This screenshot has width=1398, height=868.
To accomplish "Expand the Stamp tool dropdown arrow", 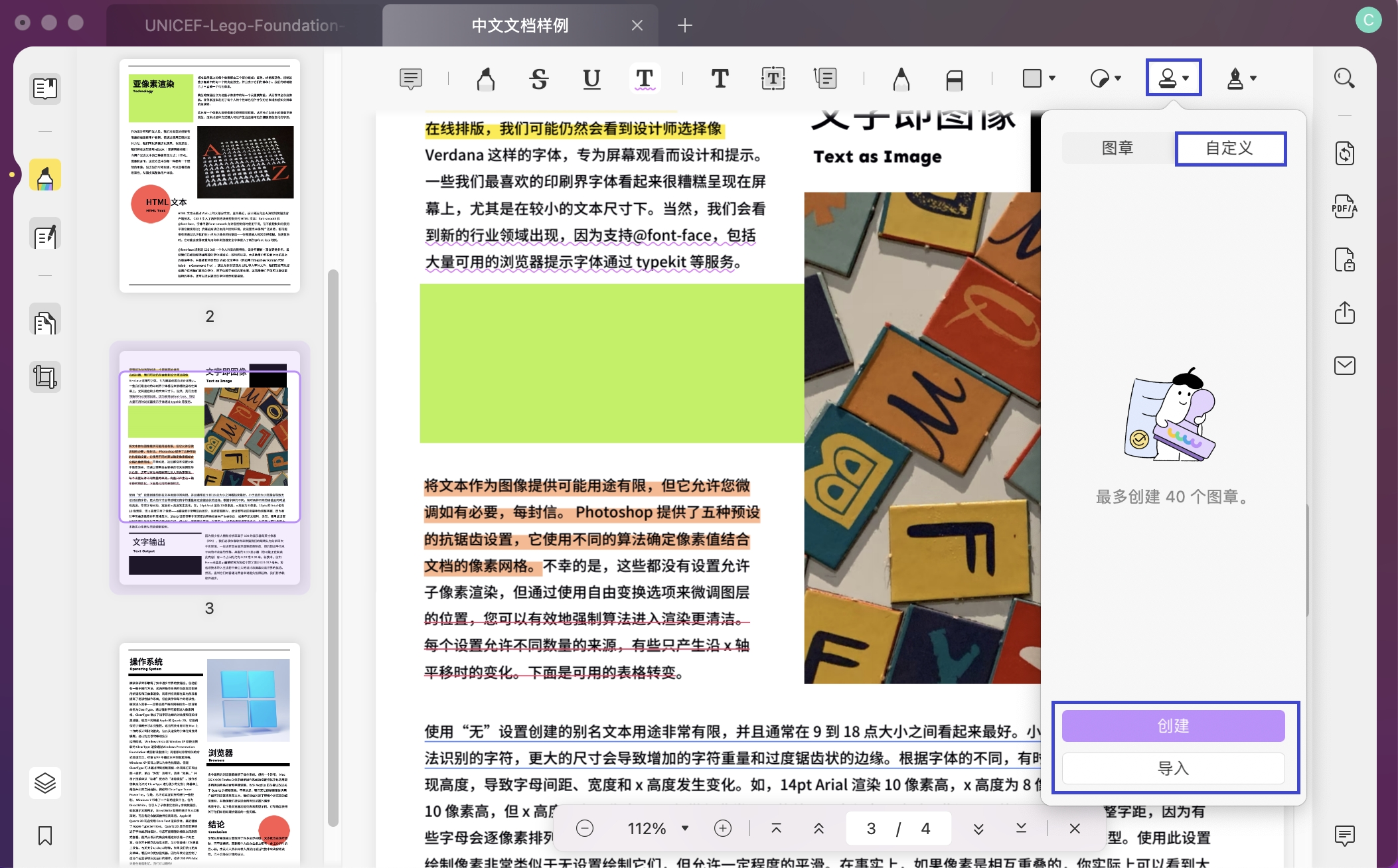I will coord(1186,78).
